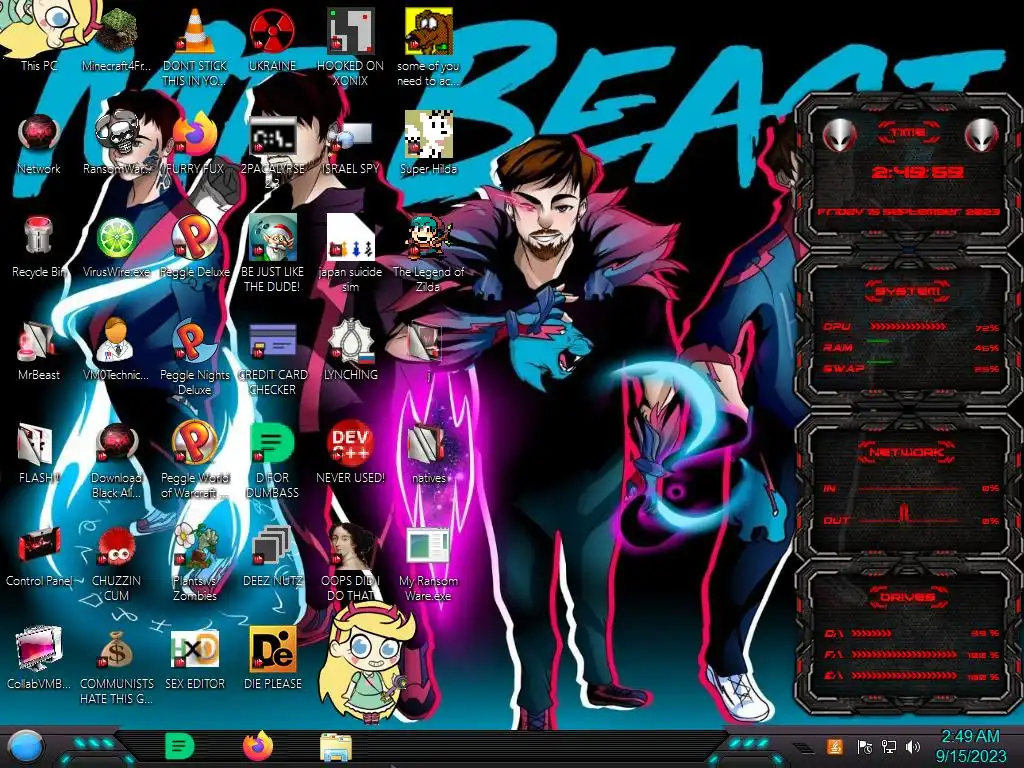
Task: Open the natives folder
Action: tap(428, 444)
